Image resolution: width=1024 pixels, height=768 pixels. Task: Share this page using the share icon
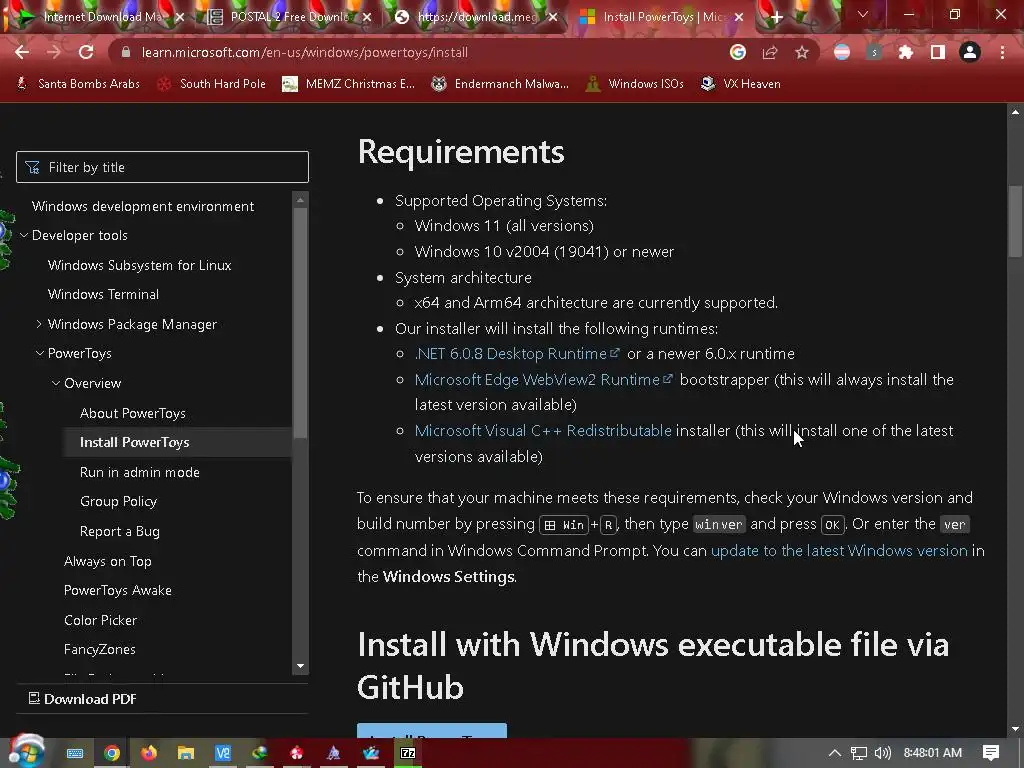point(770,52)
